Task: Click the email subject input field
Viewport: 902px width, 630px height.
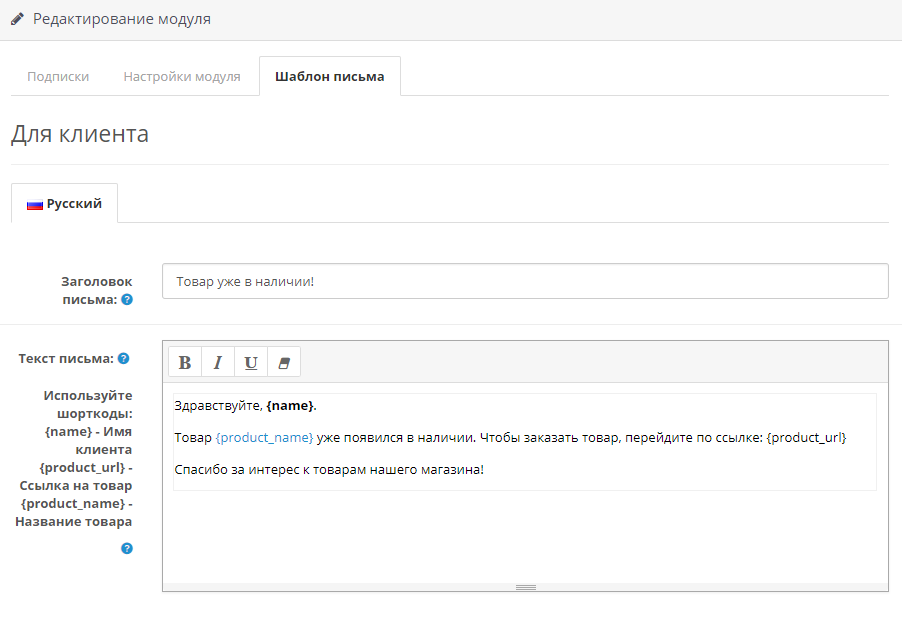Action: (x=525, y=281)
